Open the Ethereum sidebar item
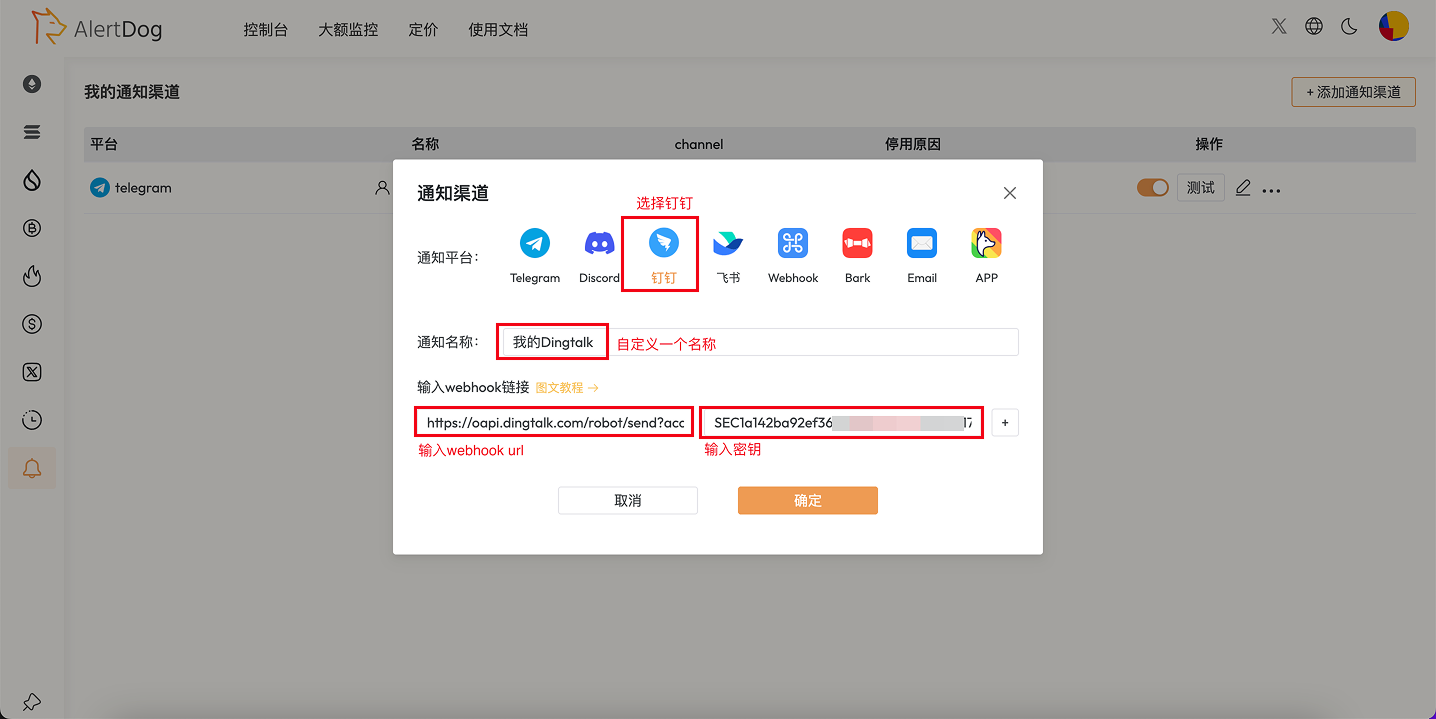The width and height of the screenshot is (1436, 719). coord(32,84)
